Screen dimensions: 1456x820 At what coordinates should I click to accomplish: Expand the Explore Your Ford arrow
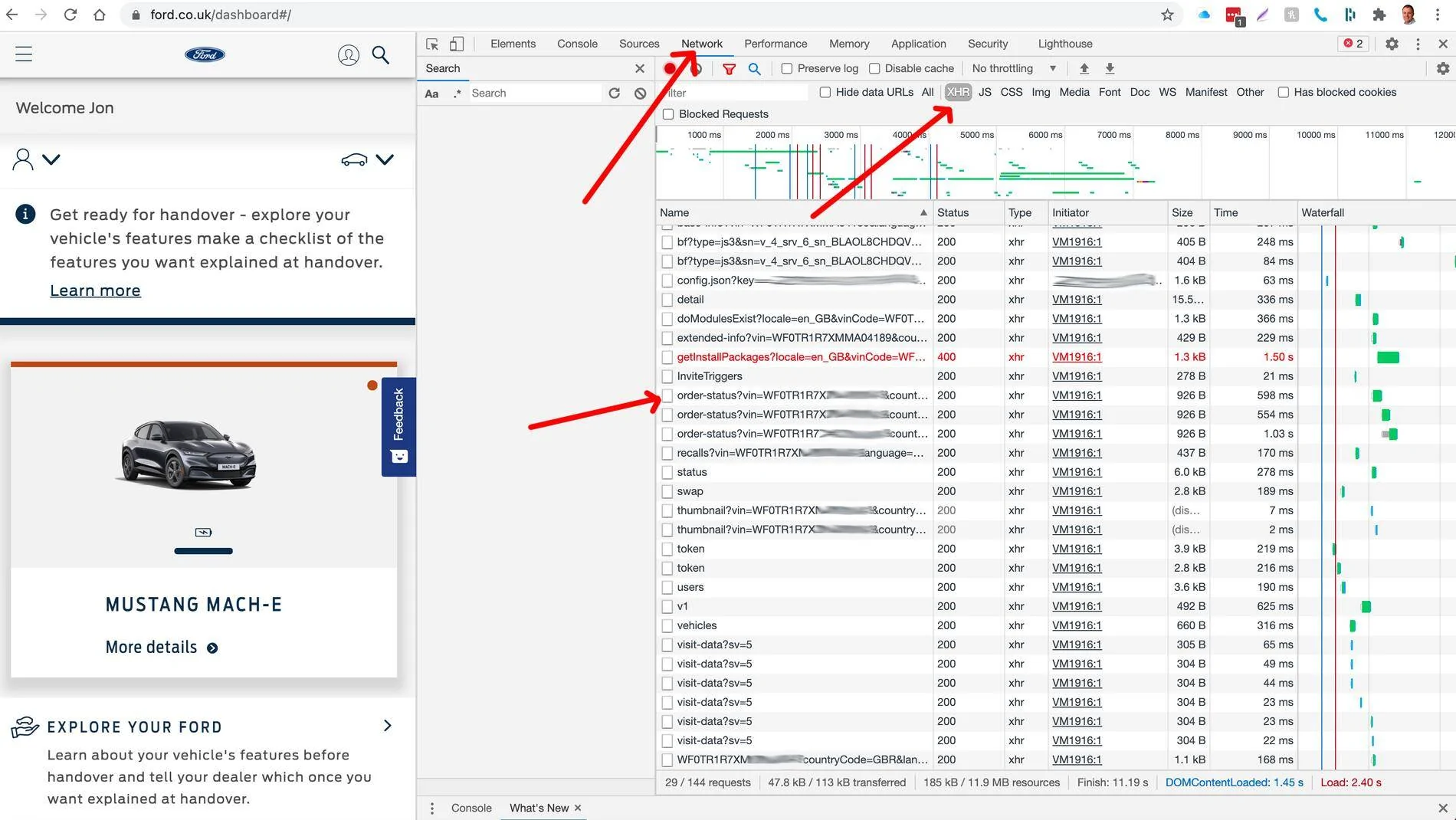tap(388, 726)
